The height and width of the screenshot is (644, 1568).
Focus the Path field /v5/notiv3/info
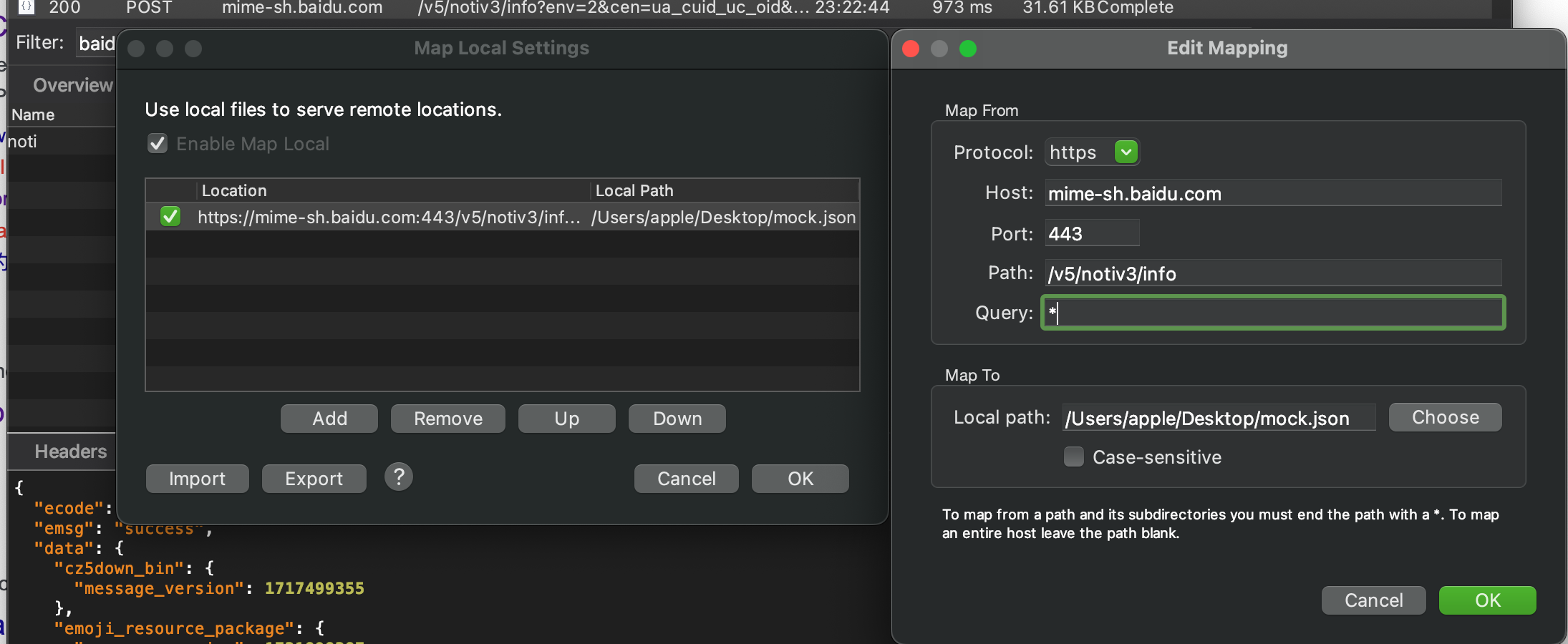pos(1272,273)
